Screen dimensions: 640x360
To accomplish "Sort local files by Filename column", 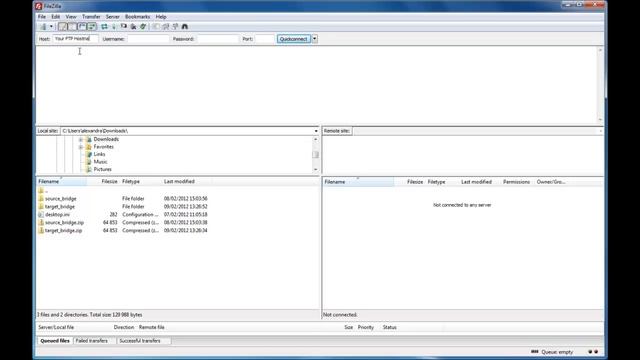I will [61, 182].
